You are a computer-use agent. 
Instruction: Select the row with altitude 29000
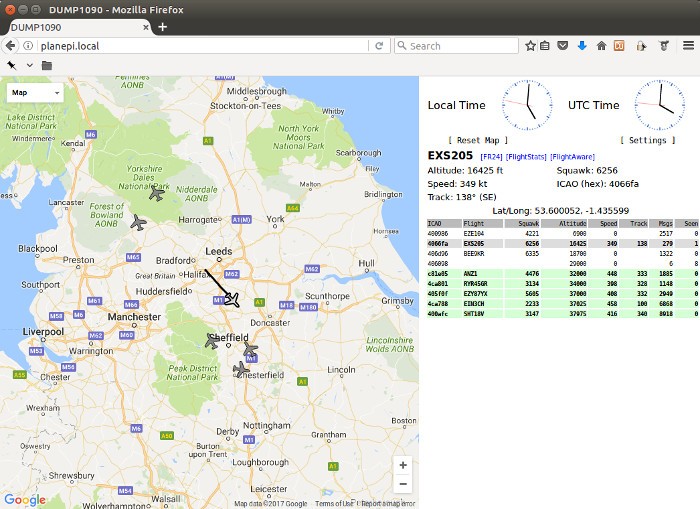[x=563, y=264]
